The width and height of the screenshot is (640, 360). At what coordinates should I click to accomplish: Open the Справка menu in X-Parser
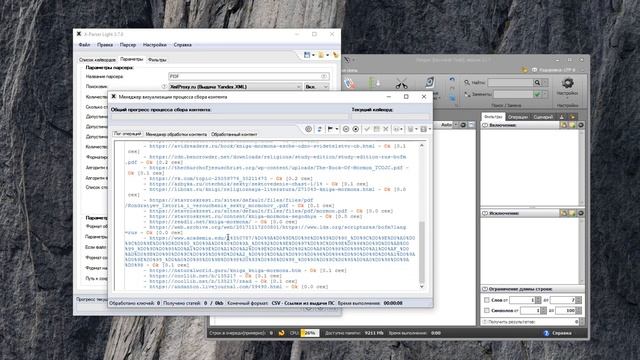coord(182,45)
